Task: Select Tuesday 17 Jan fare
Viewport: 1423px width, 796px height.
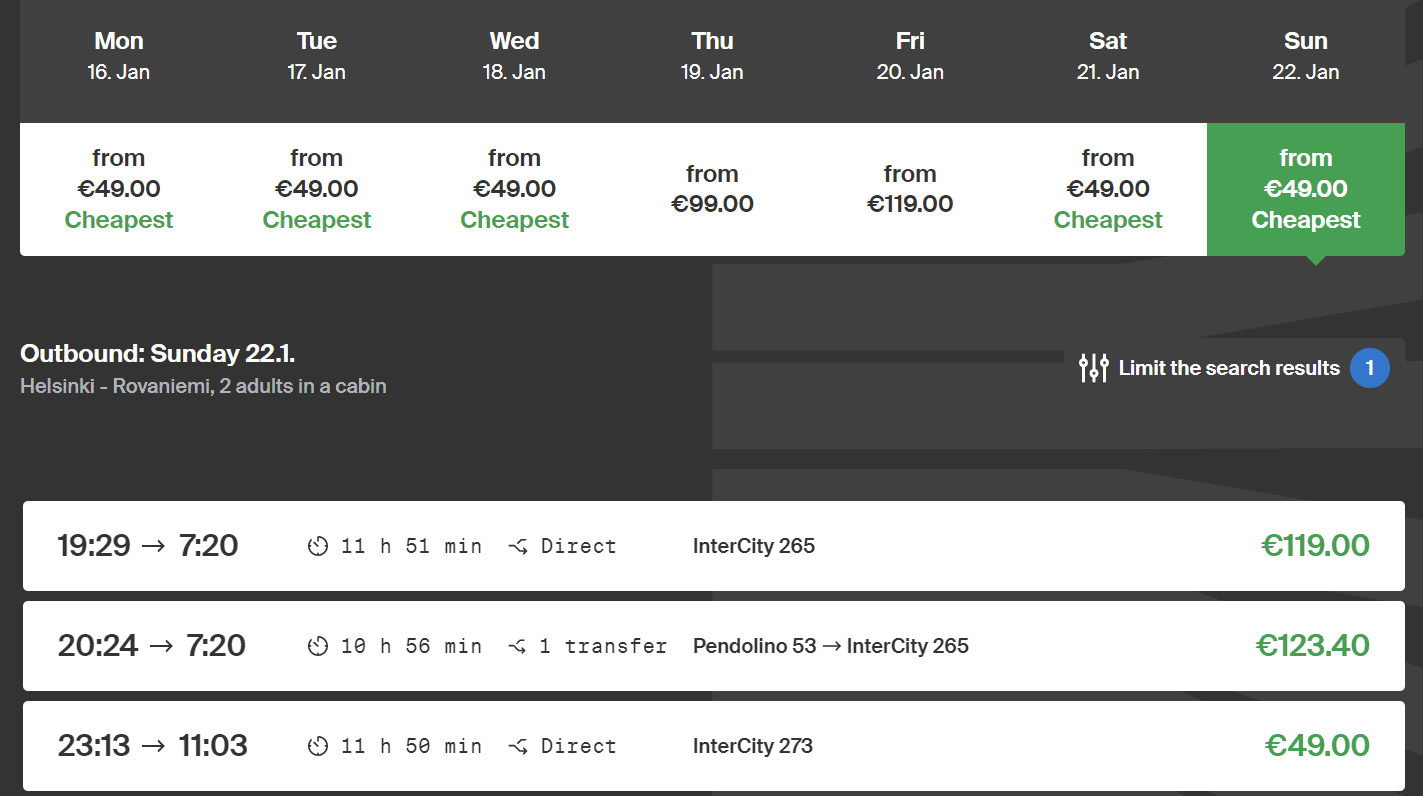Action: point(317,189)
